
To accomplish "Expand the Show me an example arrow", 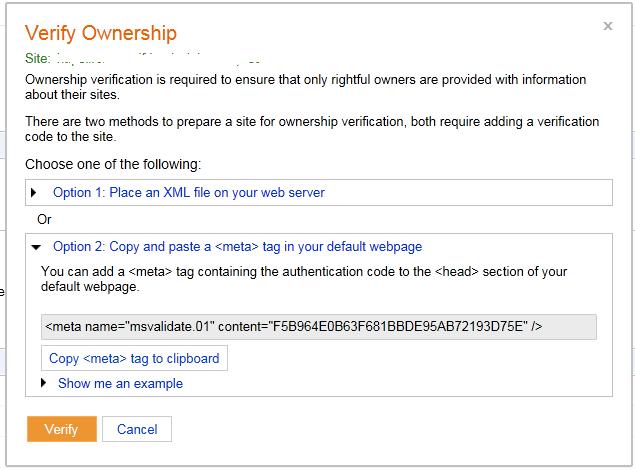I will [x=44, y=383].
